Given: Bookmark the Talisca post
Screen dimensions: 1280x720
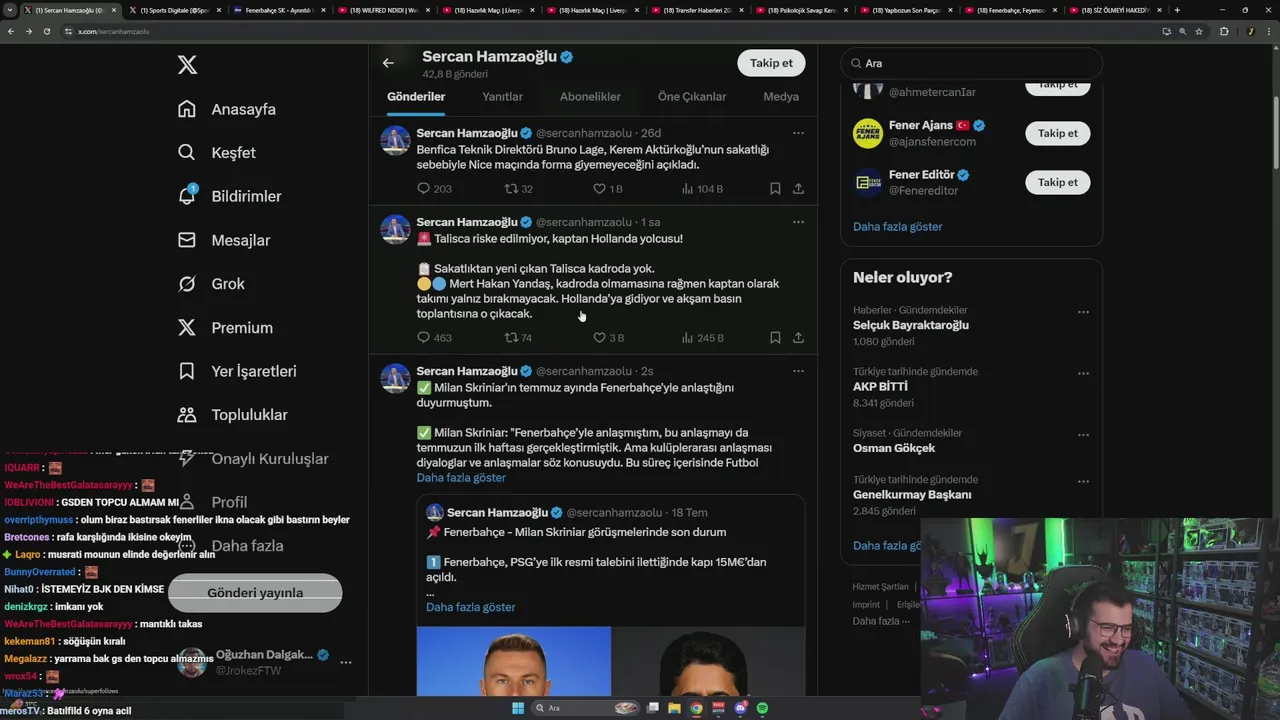Looking at the screenshot, I should point(775,338).
